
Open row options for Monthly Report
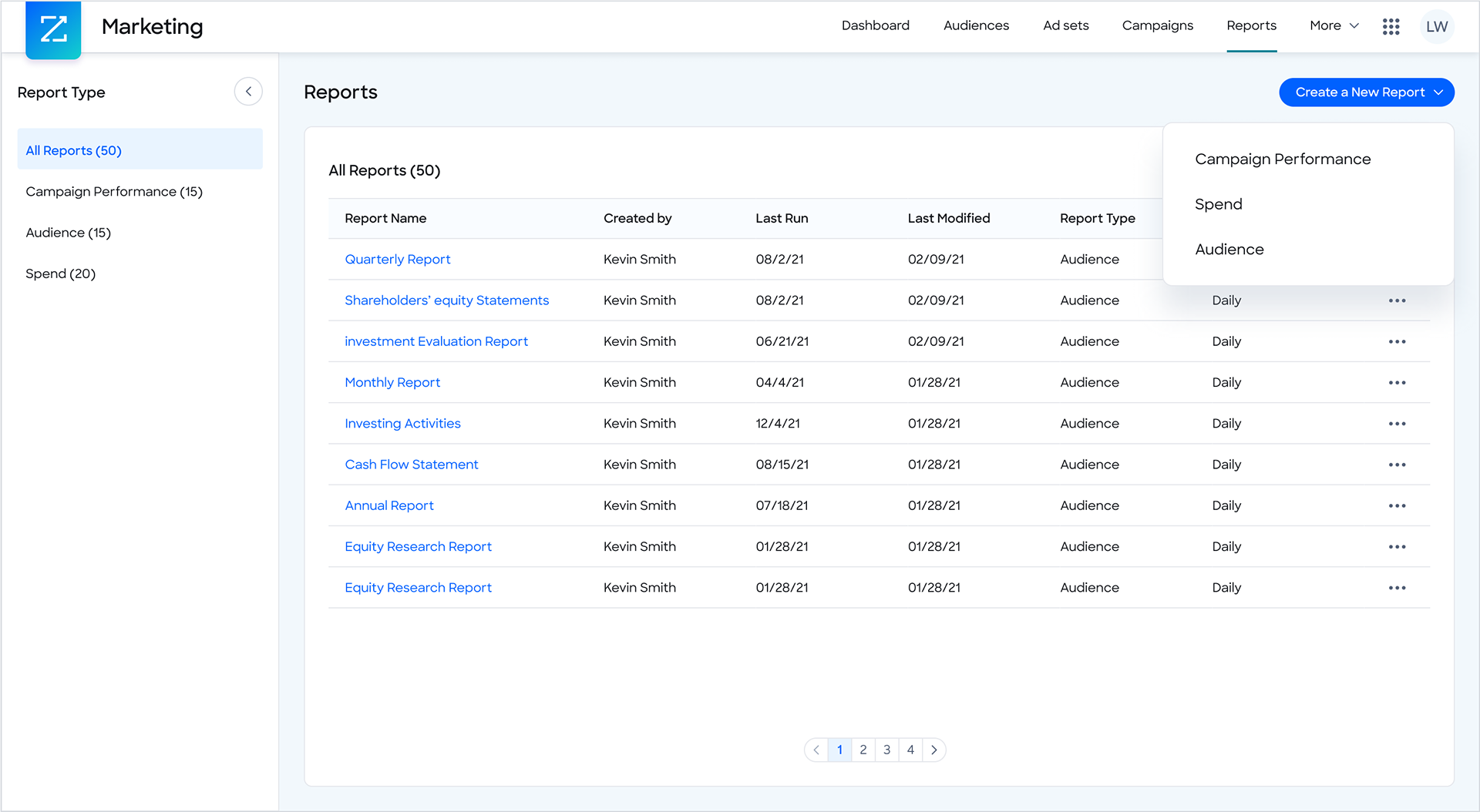click(1397, 383)
